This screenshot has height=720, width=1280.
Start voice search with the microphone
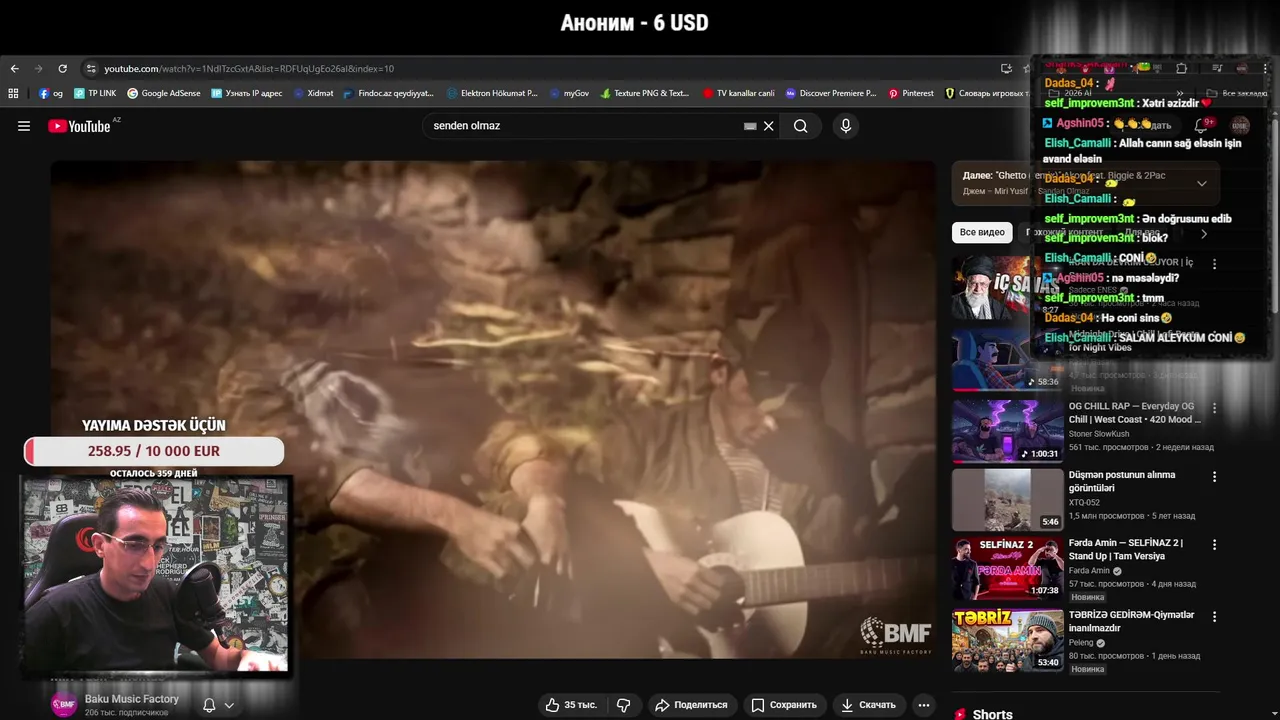coord(846,126)
